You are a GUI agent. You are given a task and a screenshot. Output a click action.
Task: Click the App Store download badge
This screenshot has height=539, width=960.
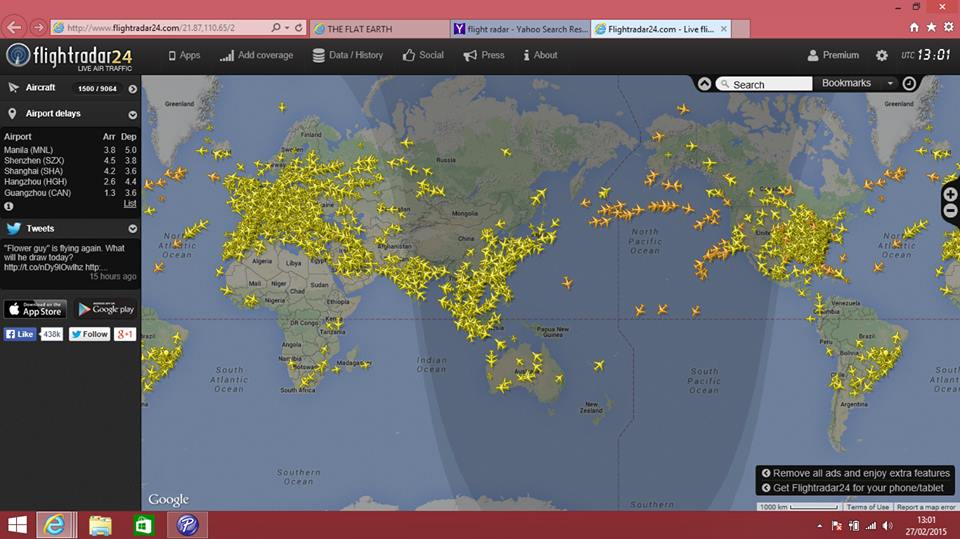click(36, 309)
